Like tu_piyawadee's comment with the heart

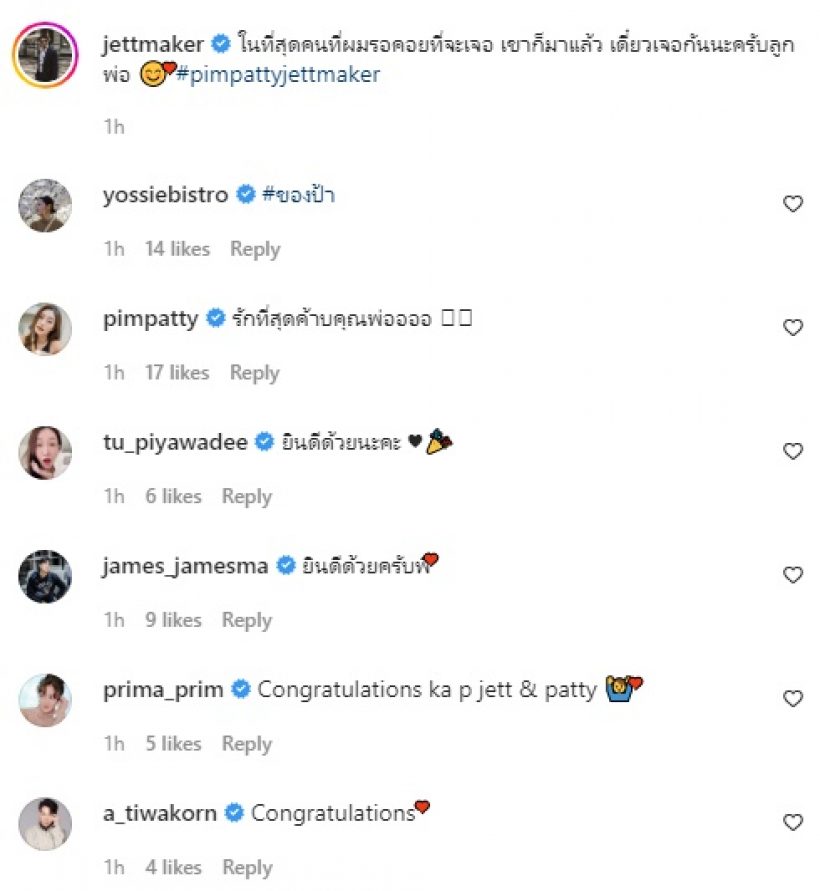793,452
